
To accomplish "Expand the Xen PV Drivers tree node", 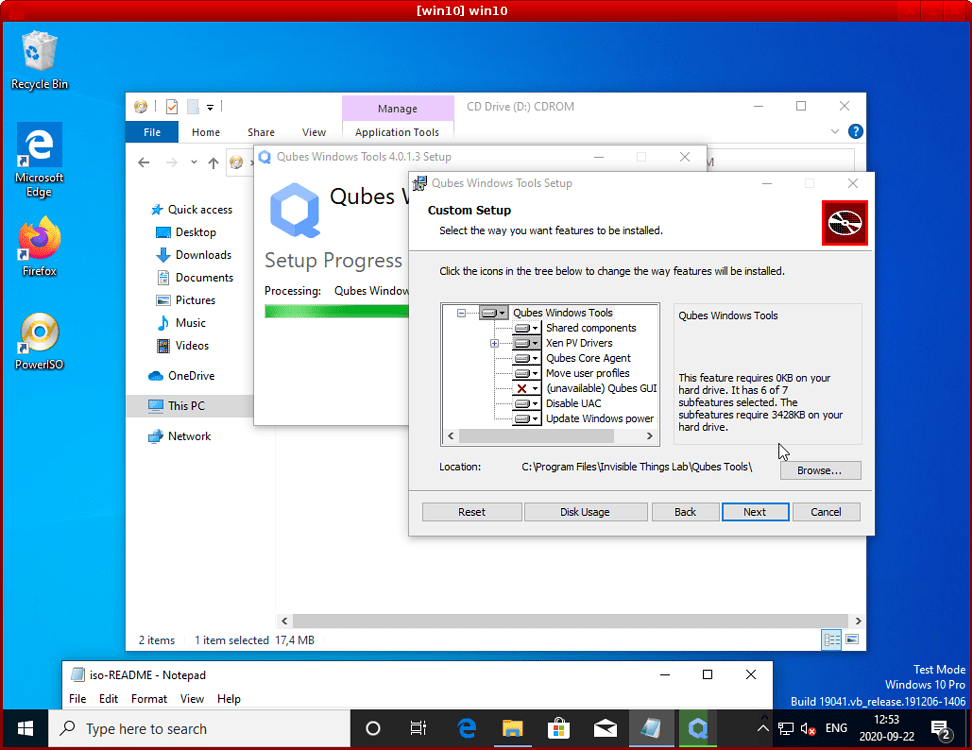I will (494, 343).
